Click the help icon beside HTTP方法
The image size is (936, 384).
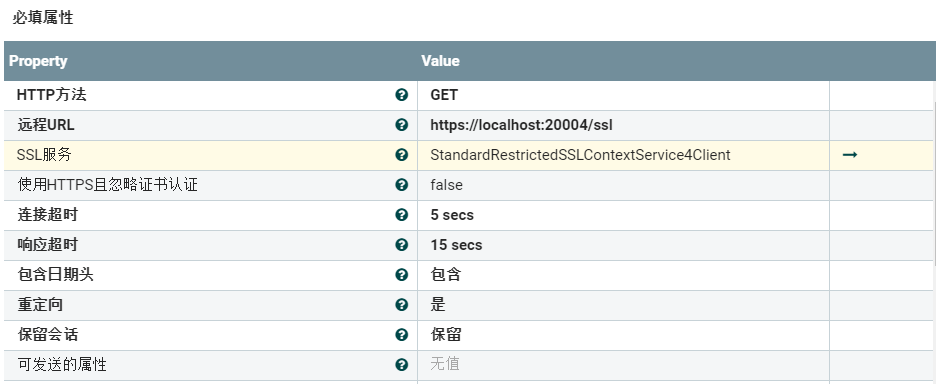(x=402, y=95)
